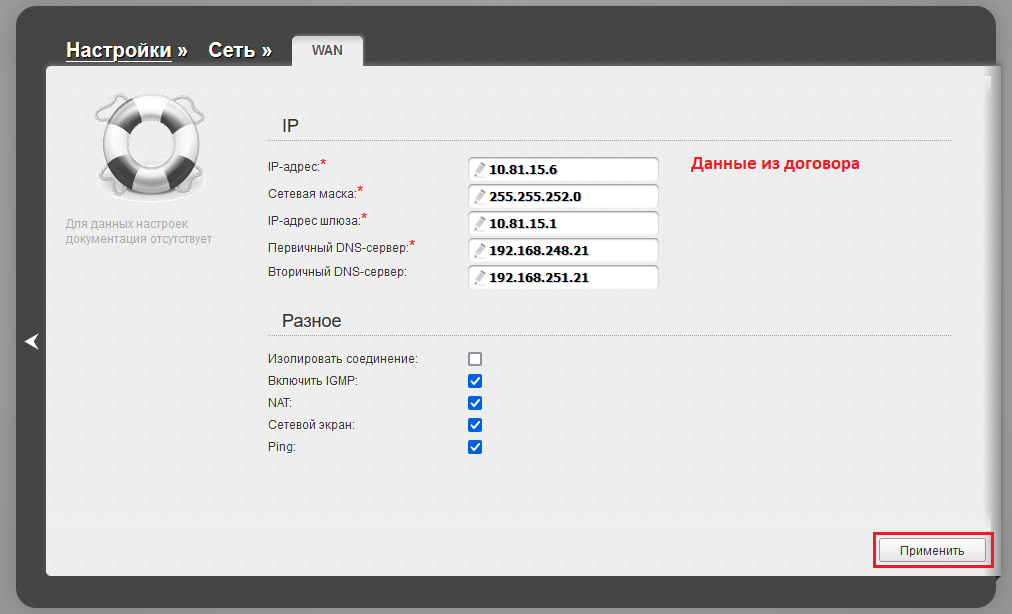Screen dimensions: 1012x614
Task: Go to the Сеть breadcrumb section
Action: coord(231,50)
